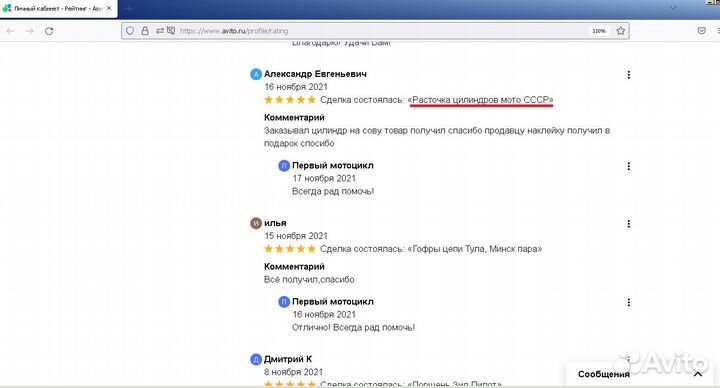Screen dimensions: 720x388
Task: Open options menu for илья review
Action: pos(628,224)
